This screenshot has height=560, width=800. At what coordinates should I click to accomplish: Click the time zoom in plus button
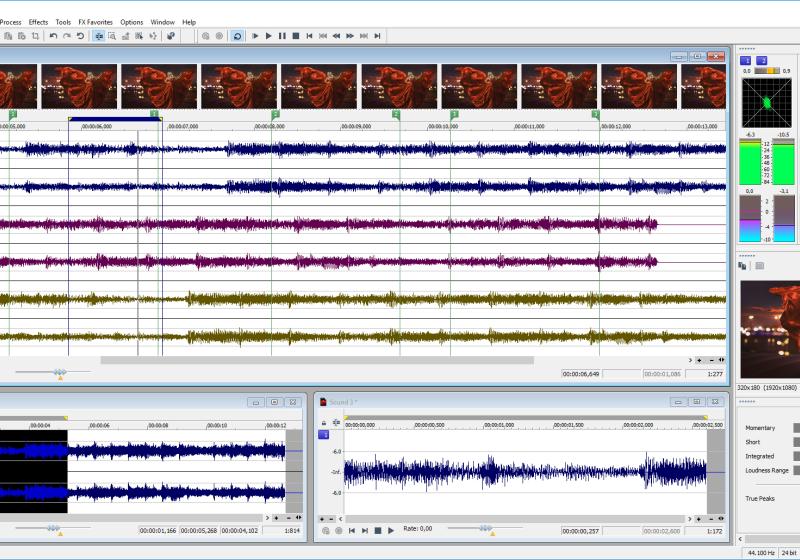point(699,360)
